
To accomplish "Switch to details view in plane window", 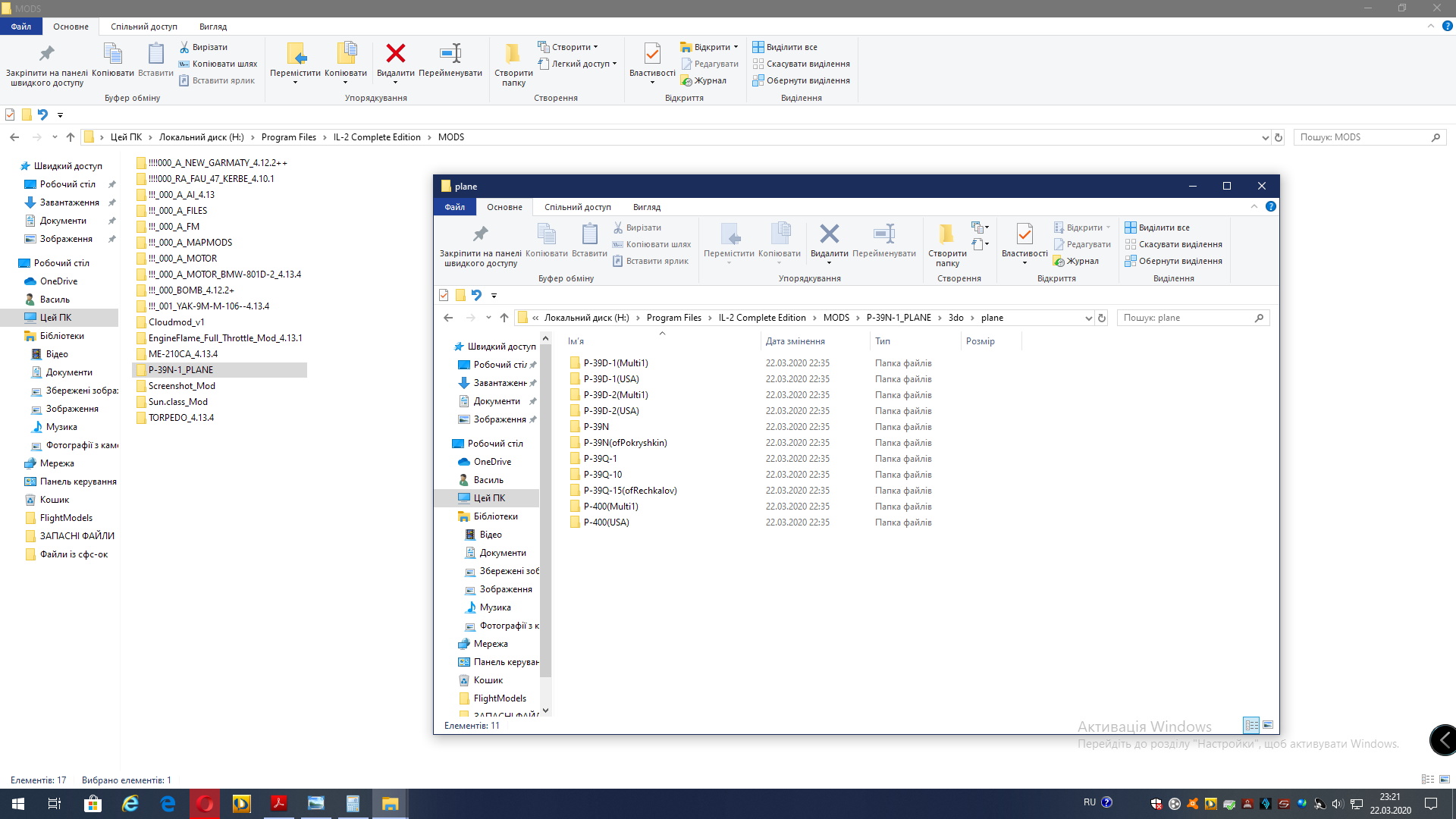I will click(1251, 725).
